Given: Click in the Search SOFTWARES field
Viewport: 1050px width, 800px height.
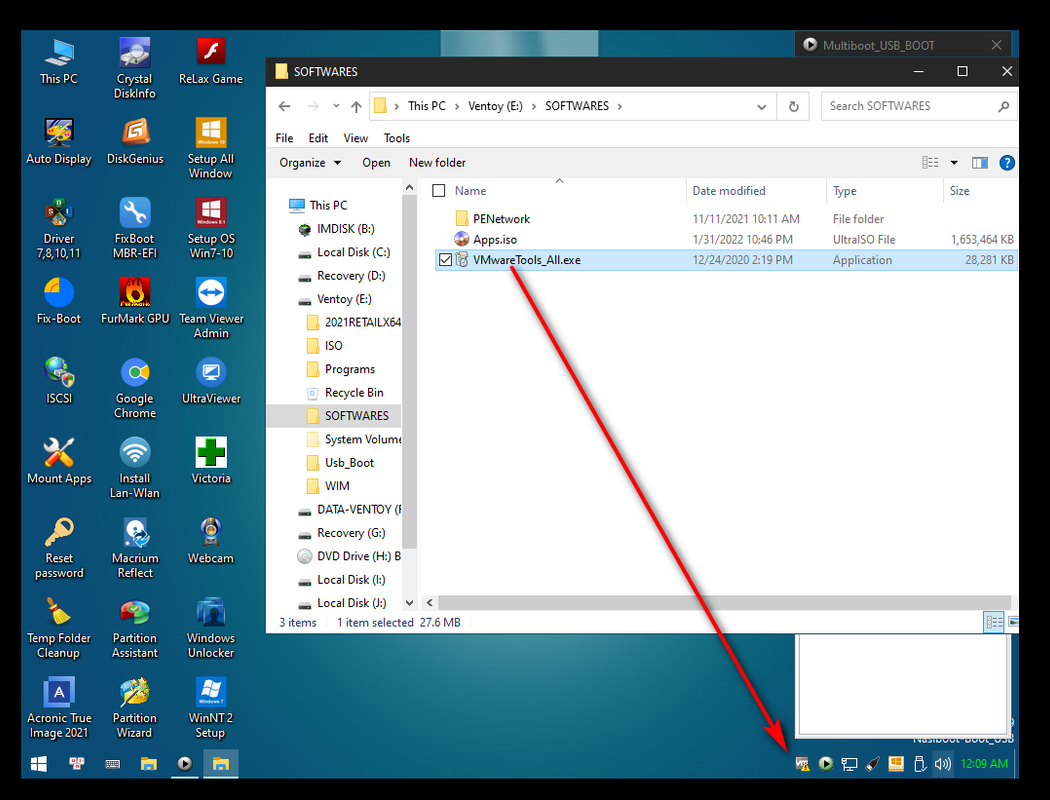Looking at the screenshot, I should (918, 106).
